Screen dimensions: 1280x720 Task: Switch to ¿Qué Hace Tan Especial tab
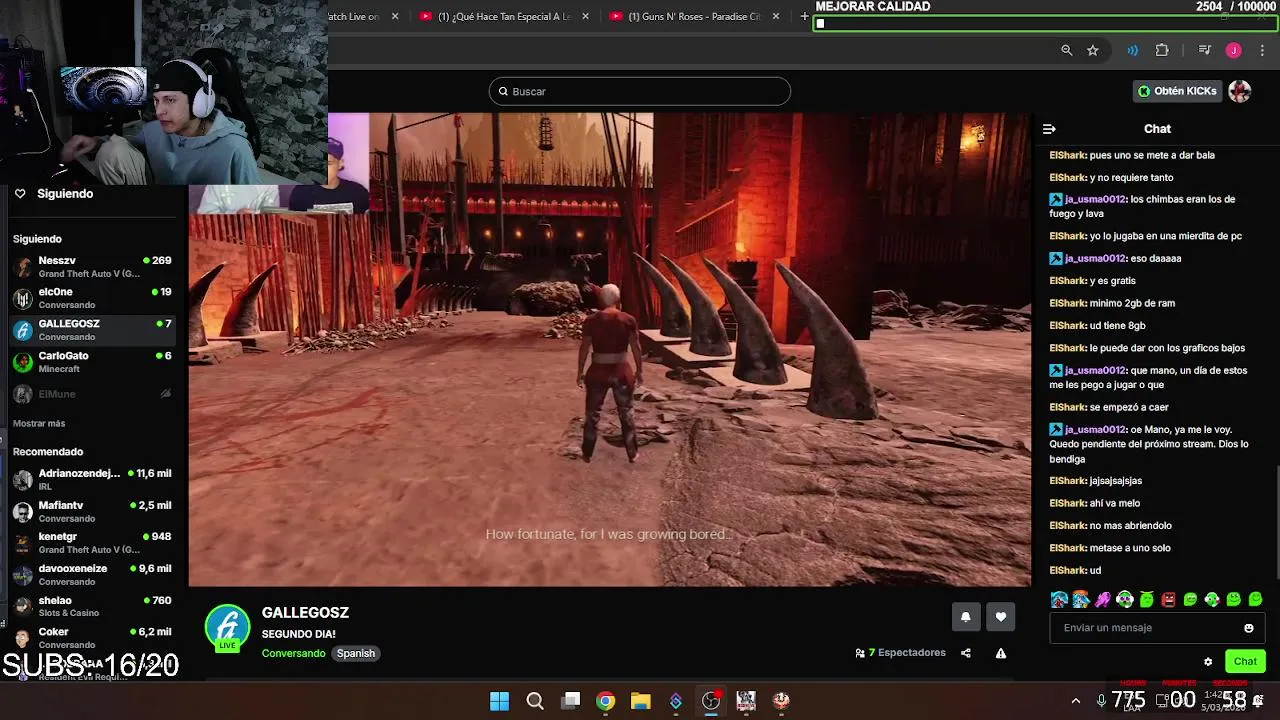coord(505,16)
